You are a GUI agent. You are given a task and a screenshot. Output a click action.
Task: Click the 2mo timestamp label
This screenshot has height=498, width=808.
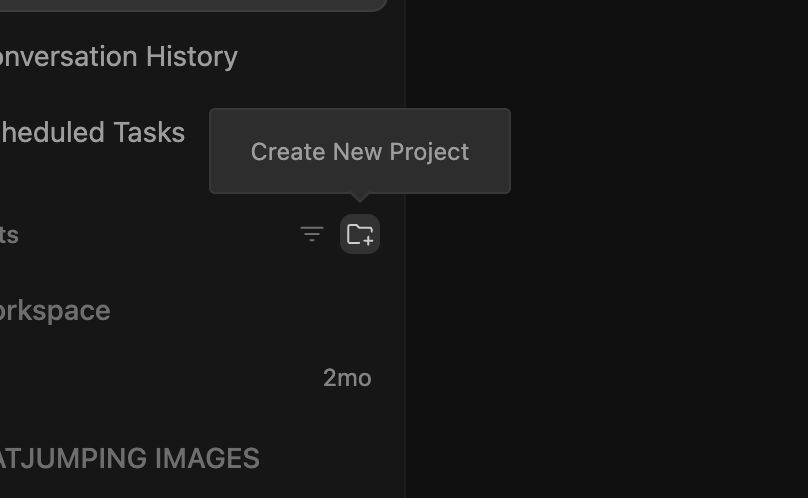[x=347, y=378]
